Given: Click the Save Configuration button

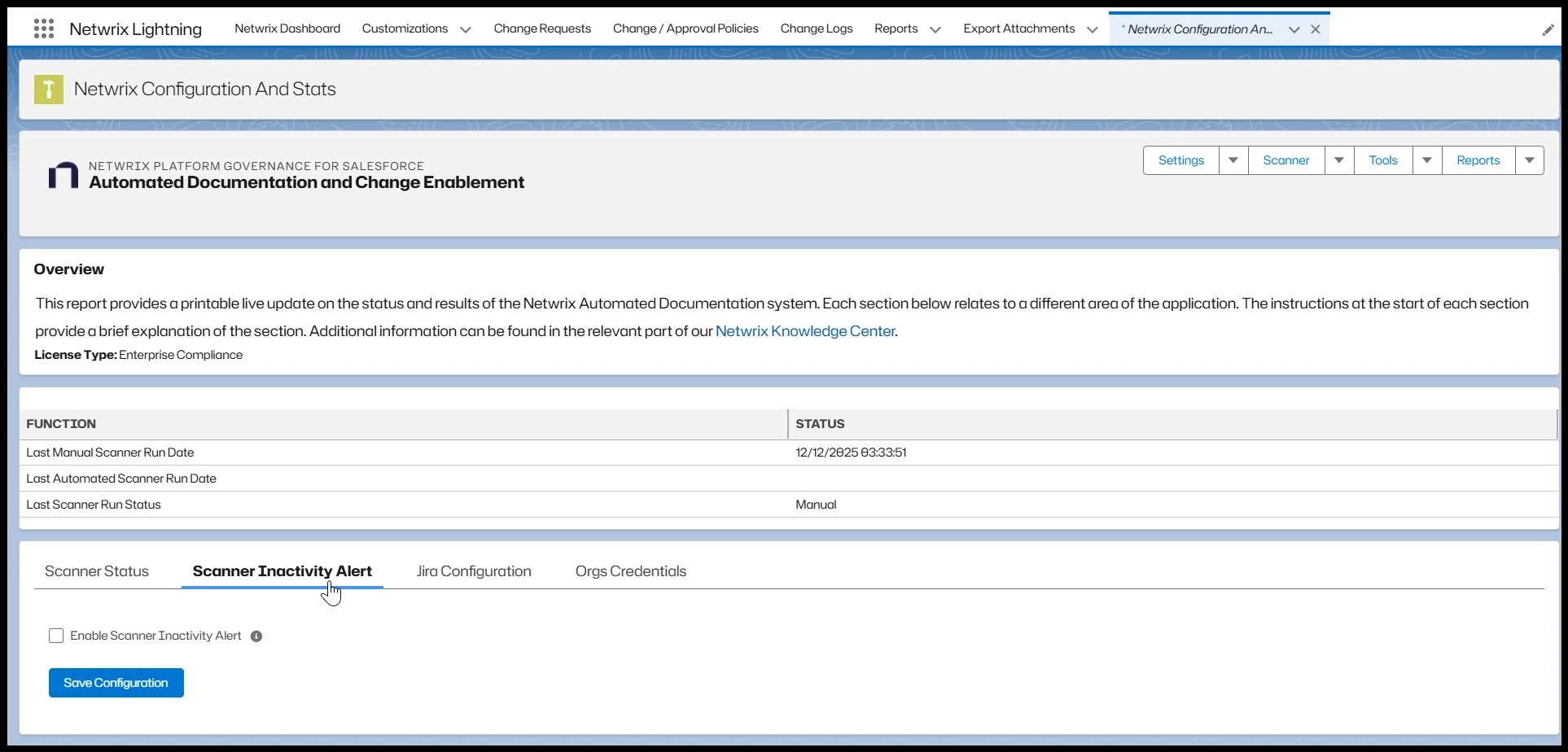Looking at the screenshot, I should [116, 683].
